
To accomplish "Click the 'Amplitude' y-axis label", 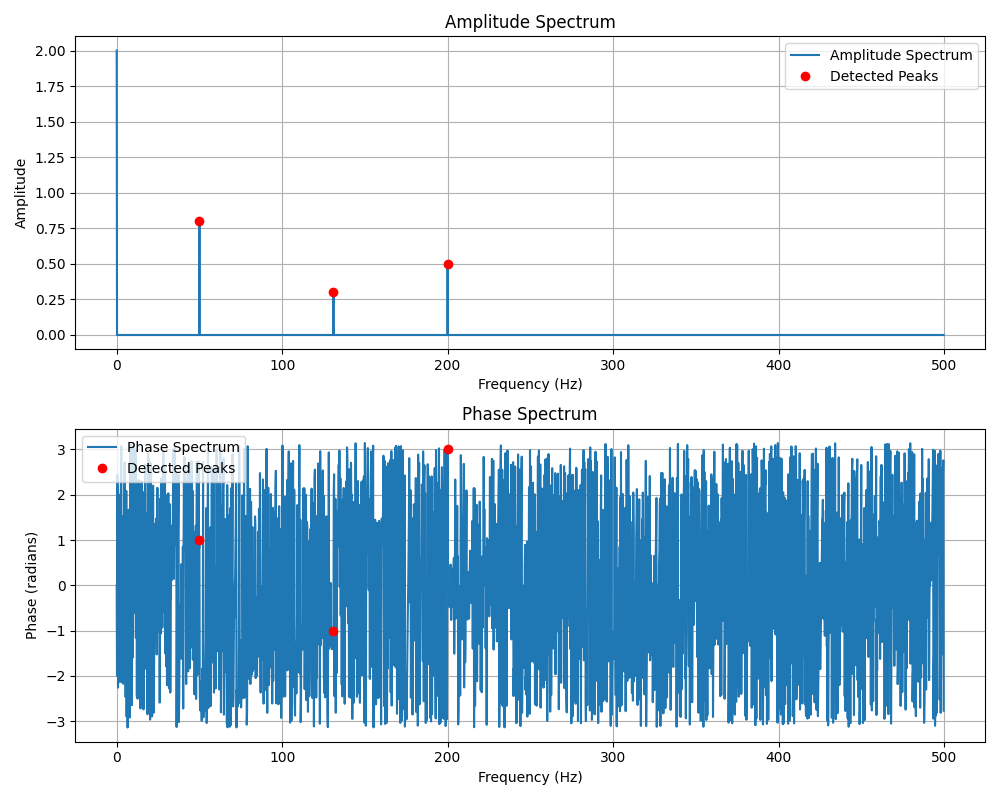I will click(x=20, y=193).
